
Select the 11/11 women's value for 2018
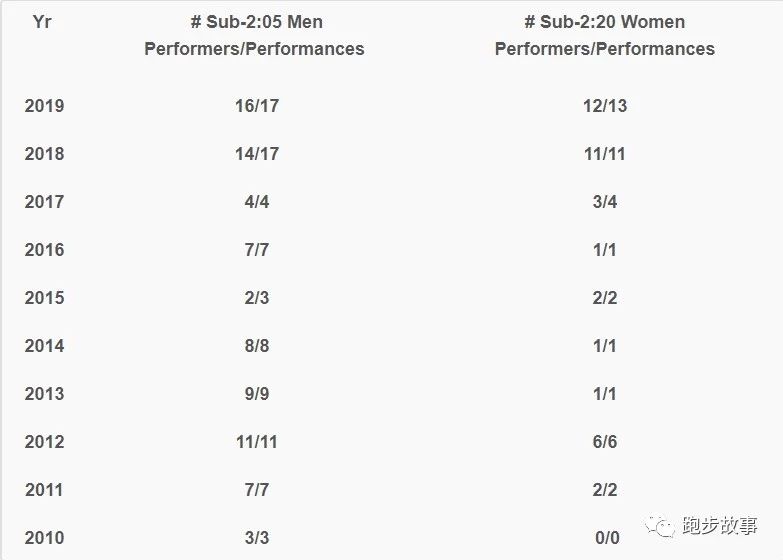605,153
